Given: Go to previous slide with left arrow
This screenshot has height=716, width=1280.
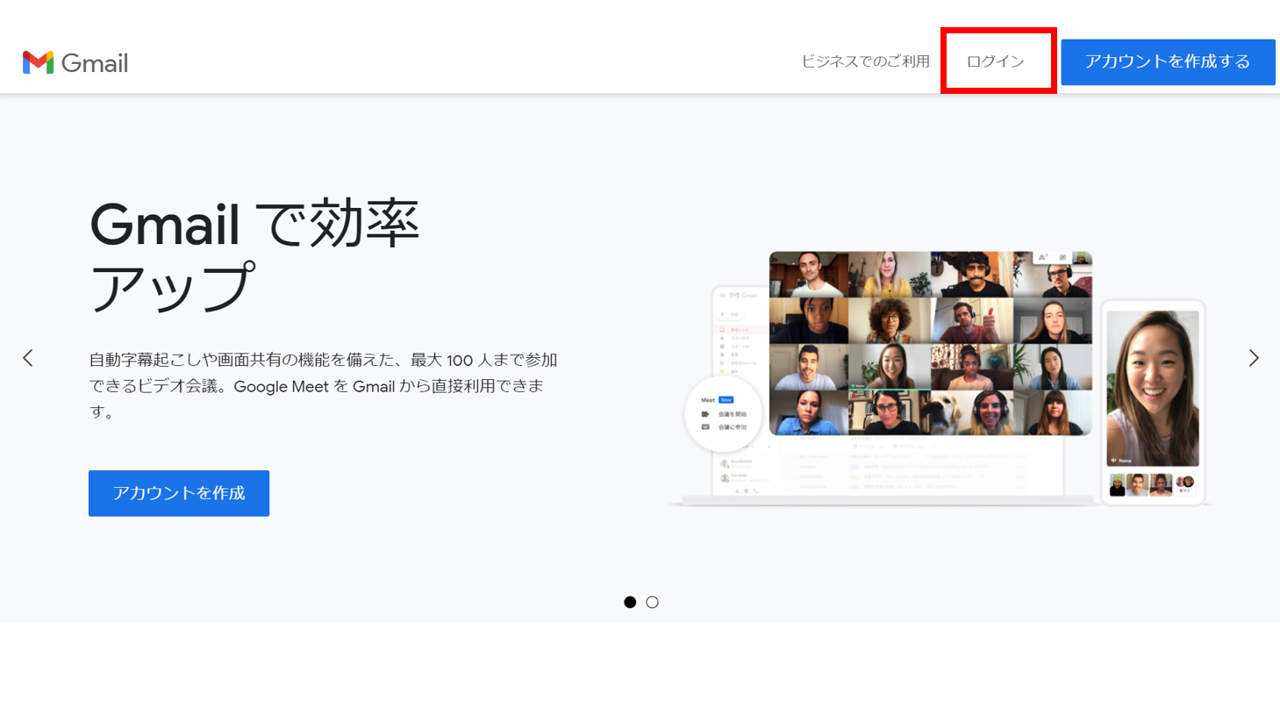Looking at the screenshot, I should pyautogui.click(x=28, y=358).
